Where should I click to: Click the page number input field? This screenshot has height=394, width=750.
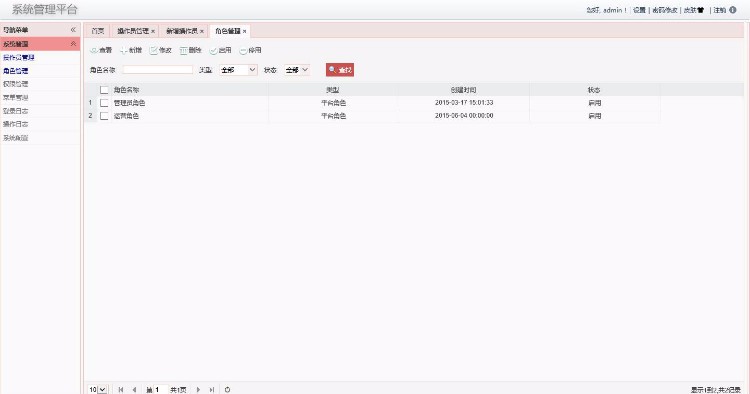pyautogui.click(x=161, y=390)
